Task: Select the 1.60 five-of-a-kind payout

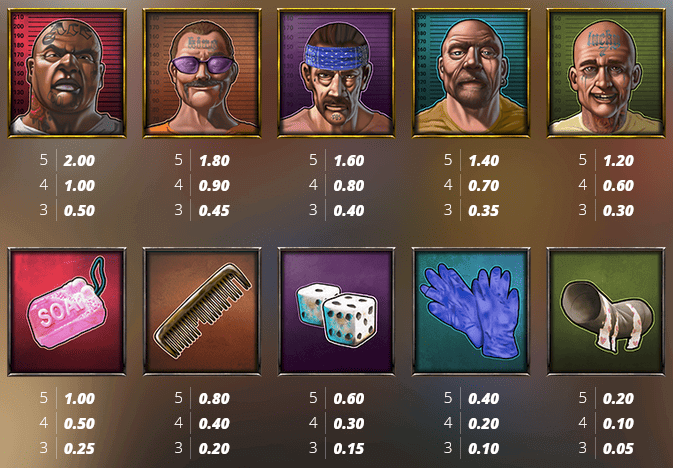Action: (349, 161)
